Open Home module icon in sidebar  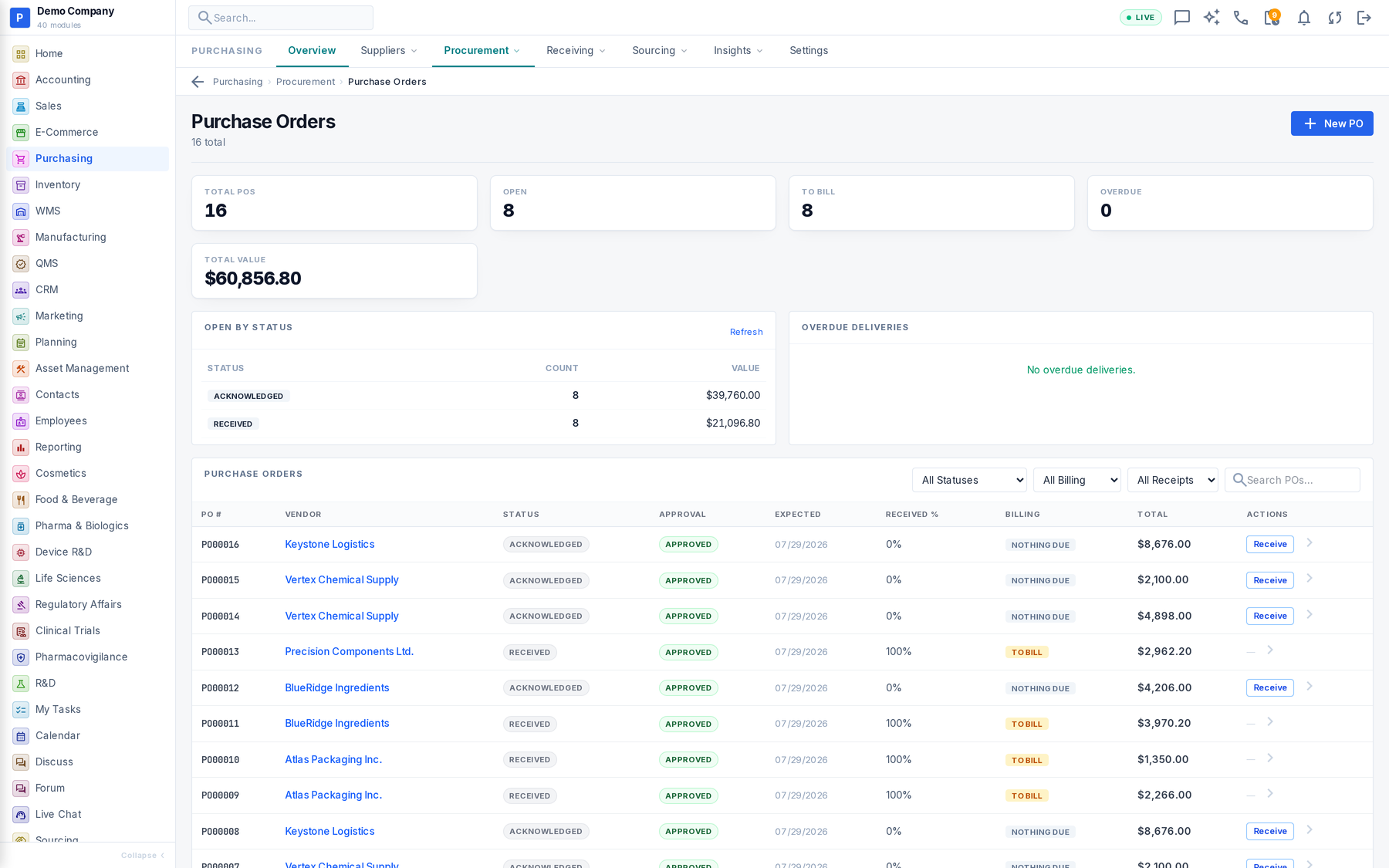click(21, 54)
